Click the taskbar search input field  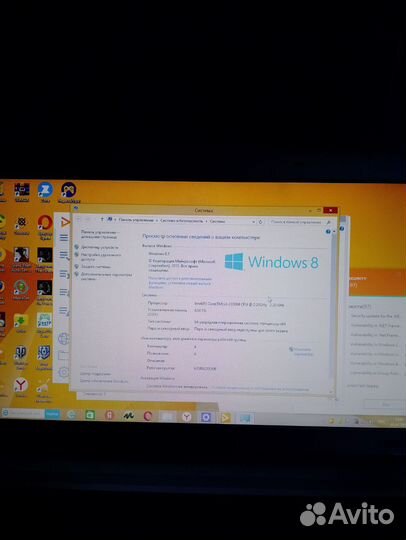pyautogui.click(x=23, y=413)
